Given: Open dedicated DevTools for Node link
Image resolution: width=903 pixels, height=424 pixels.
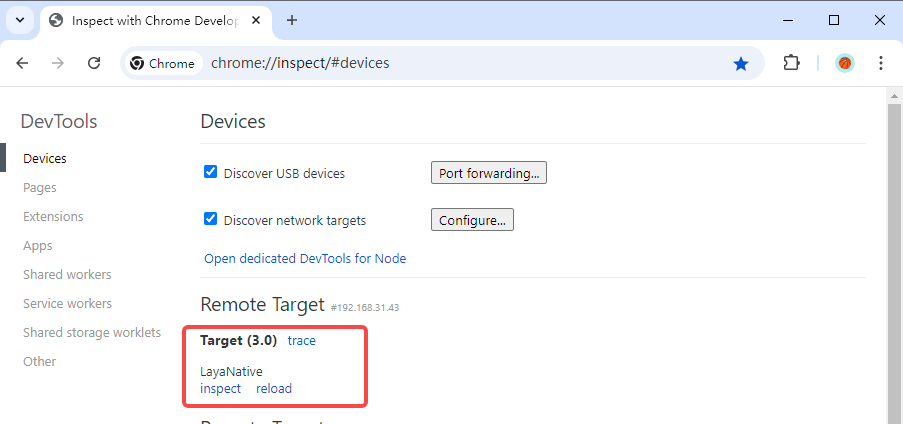Looking at the screenshot, I should 305,258.
